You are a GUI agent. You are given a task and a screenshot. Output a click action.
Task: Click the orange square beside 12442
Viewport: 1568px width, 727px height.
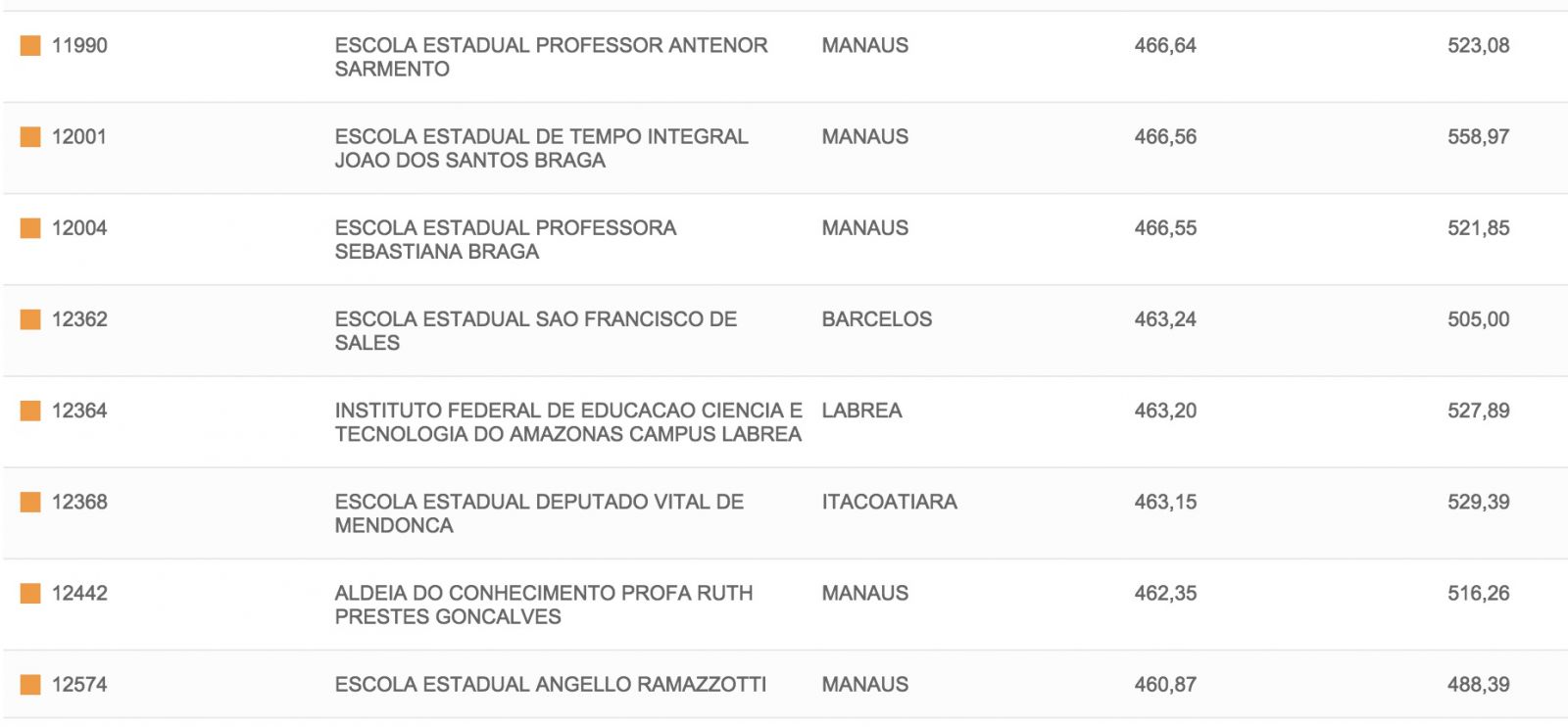30,593
